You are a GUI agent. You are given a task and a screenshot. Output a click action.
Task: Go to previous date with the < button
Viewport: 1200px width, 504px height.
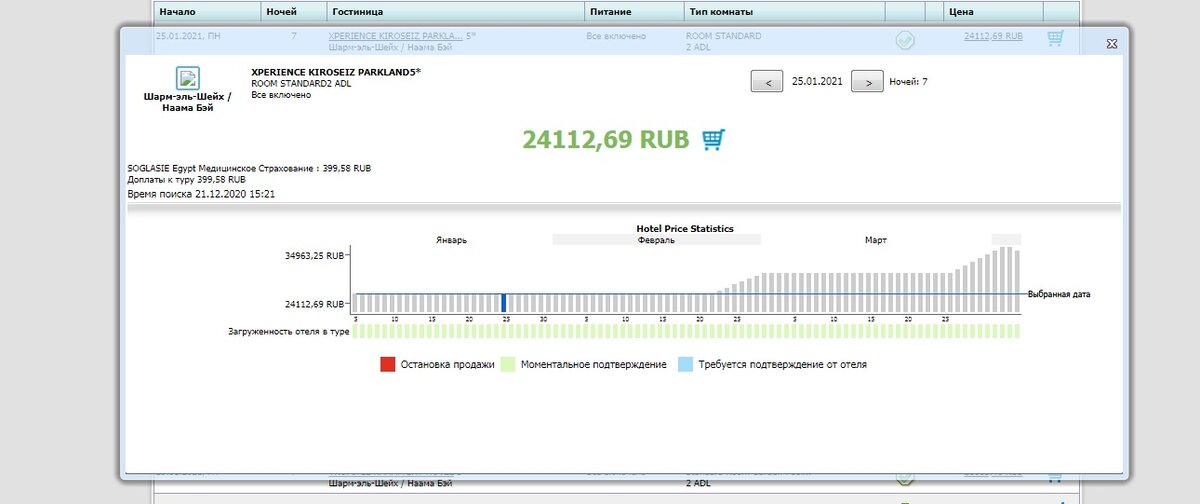pyautogui.click(x=767, y=82)
